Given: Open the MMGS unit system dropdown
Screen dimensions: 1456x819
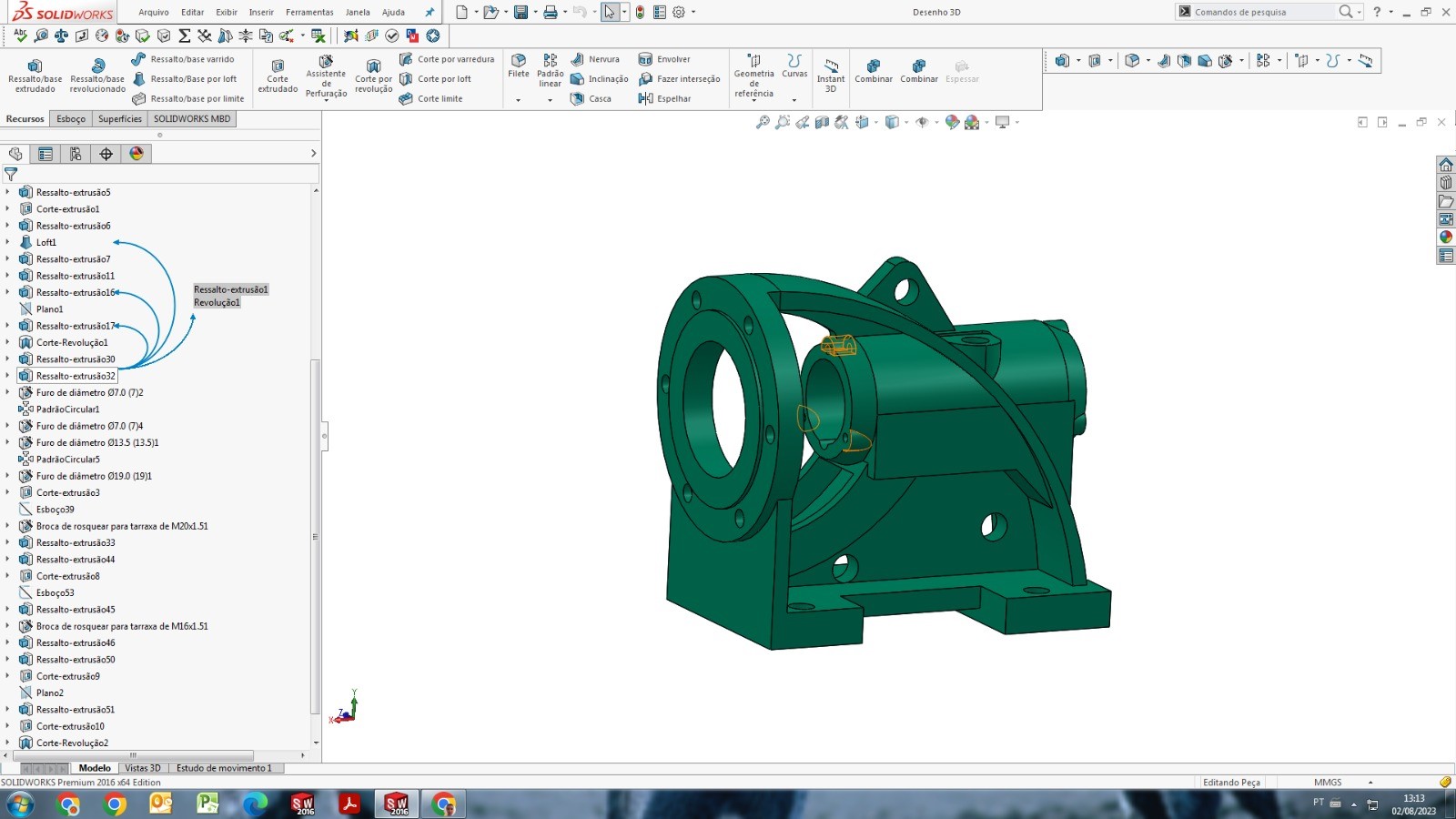Looking at the screenshot, I should pos(1370,783).
